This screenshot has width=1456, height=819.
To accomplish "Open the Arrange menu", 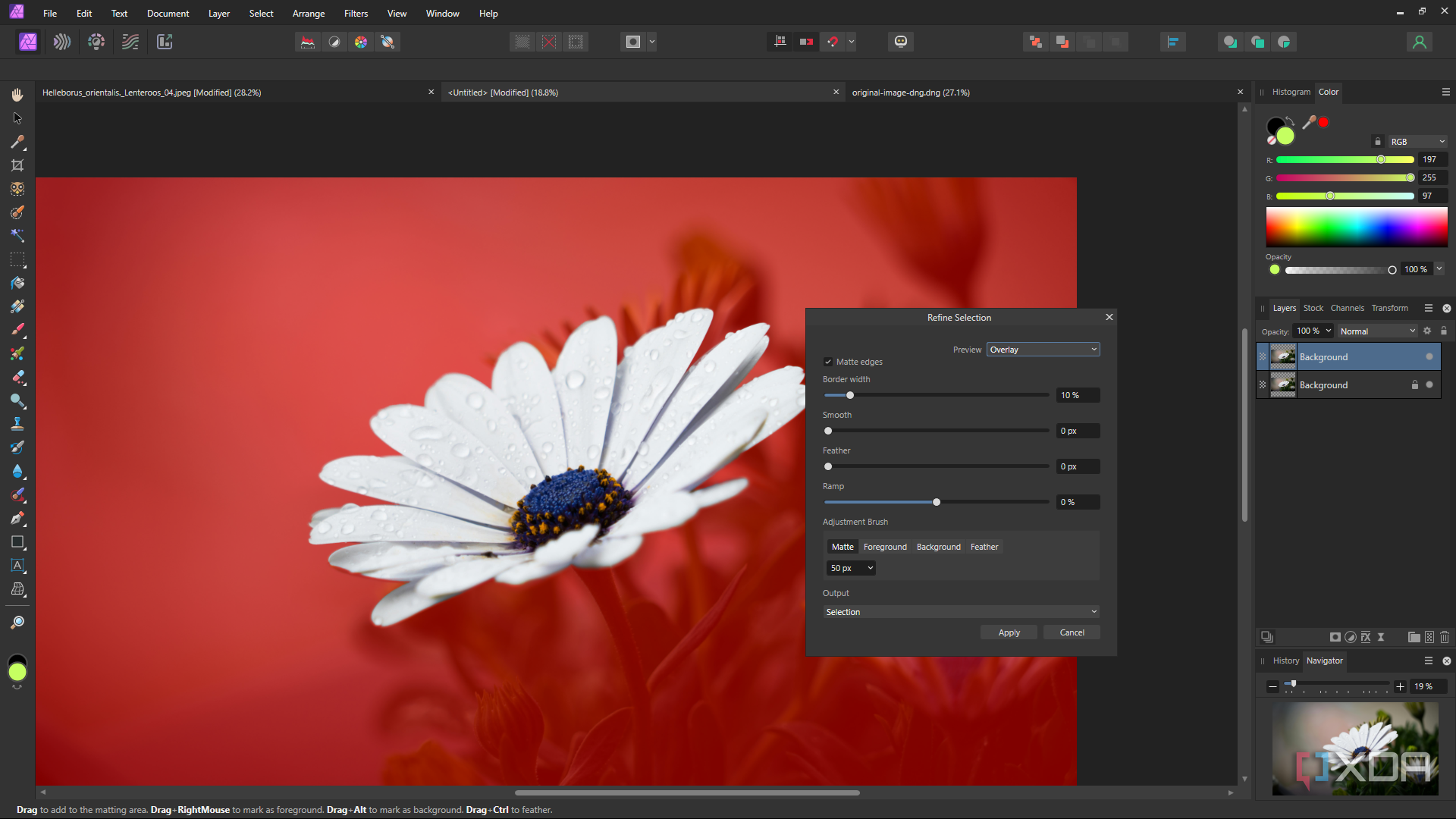I will pos(309,14).
